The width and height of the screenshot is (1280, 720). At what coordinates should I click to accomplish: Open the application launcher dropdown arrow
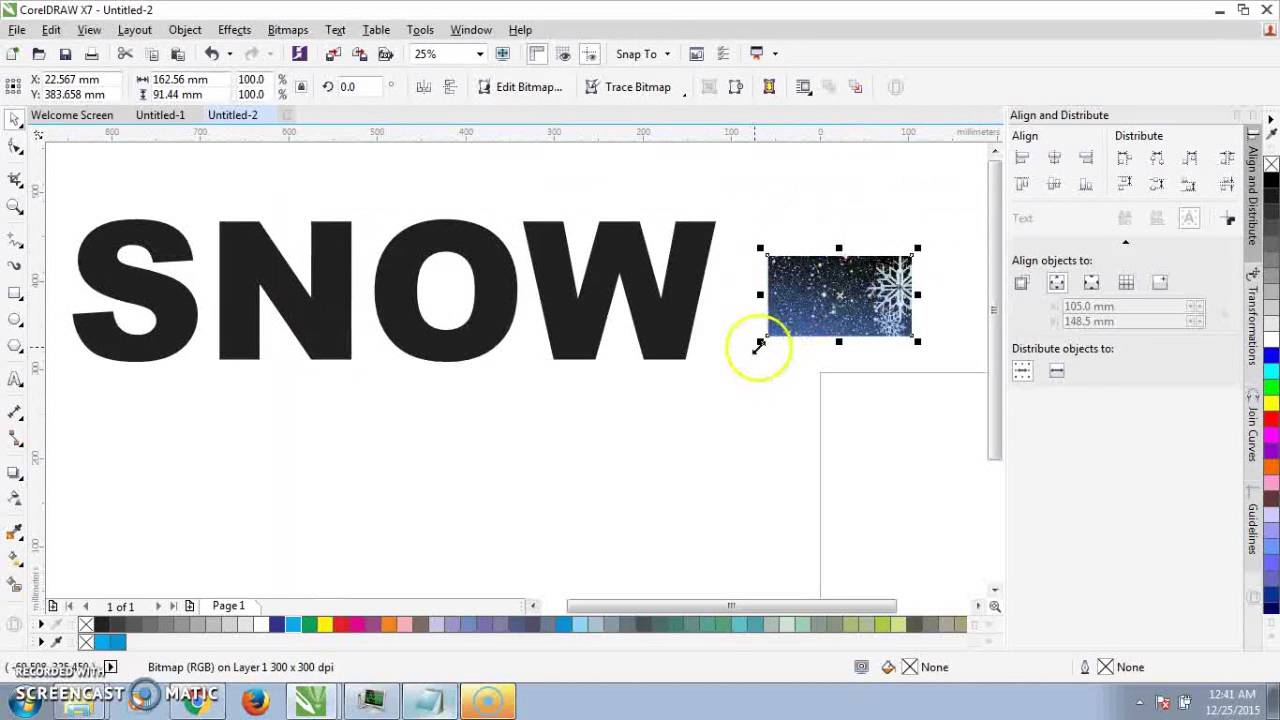click(x=775, y=54)
